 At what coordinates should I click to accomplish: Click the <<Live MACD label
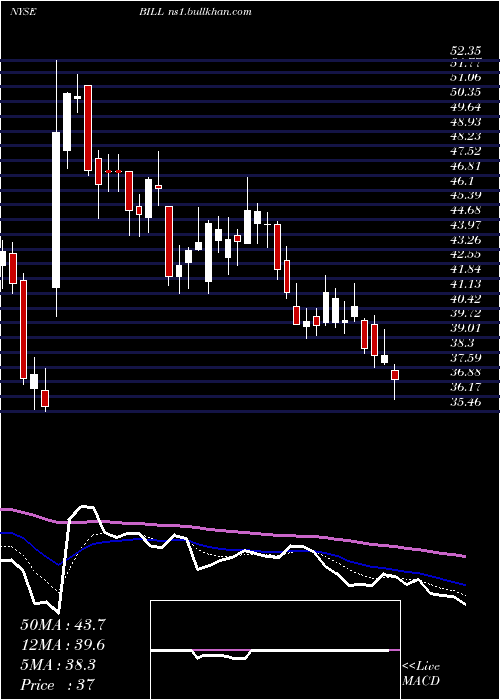(421, 674)
